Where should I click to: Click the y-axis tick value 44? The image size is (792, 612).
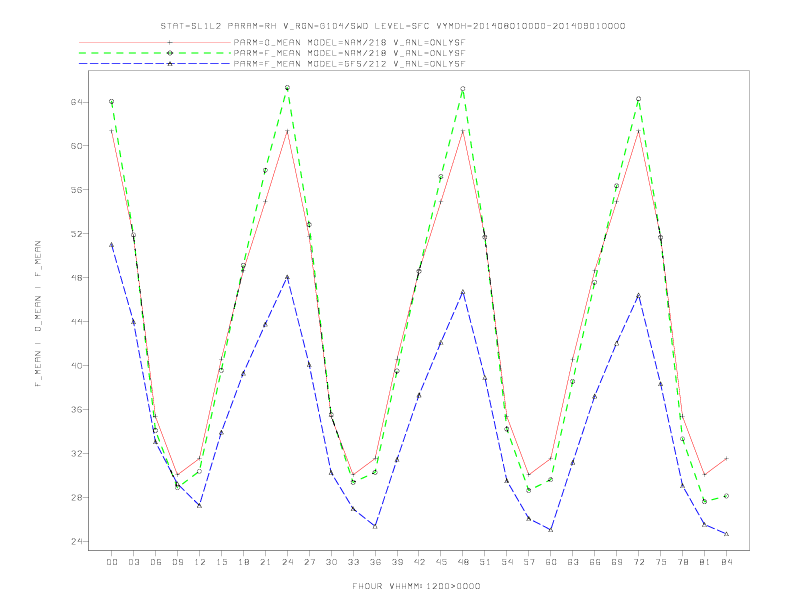point(77,322)
